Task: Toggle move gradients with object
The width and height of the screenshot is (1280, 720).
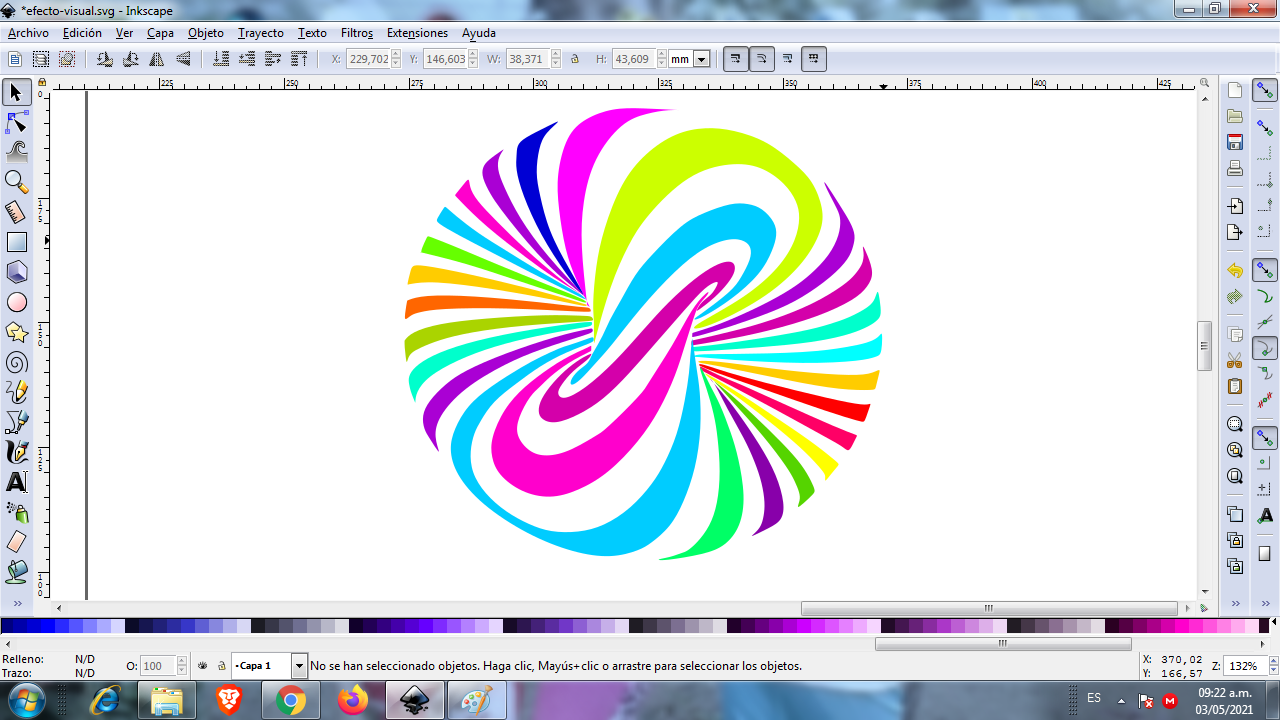Action: 788,59
